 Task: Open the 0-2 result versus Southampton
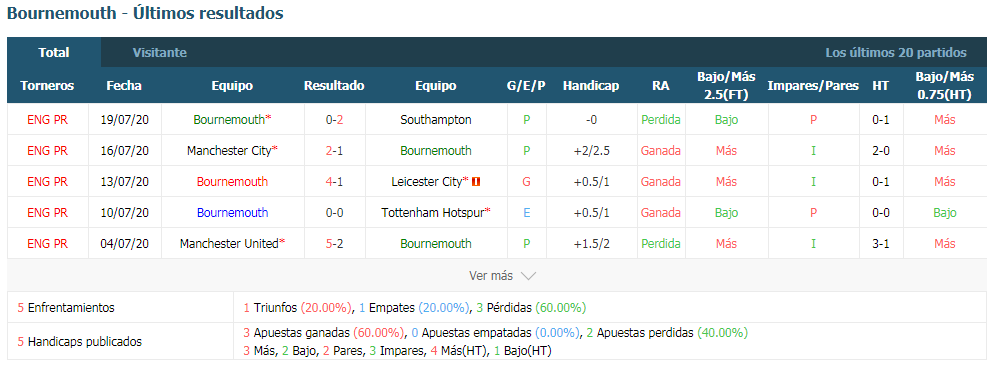(334, 120)
